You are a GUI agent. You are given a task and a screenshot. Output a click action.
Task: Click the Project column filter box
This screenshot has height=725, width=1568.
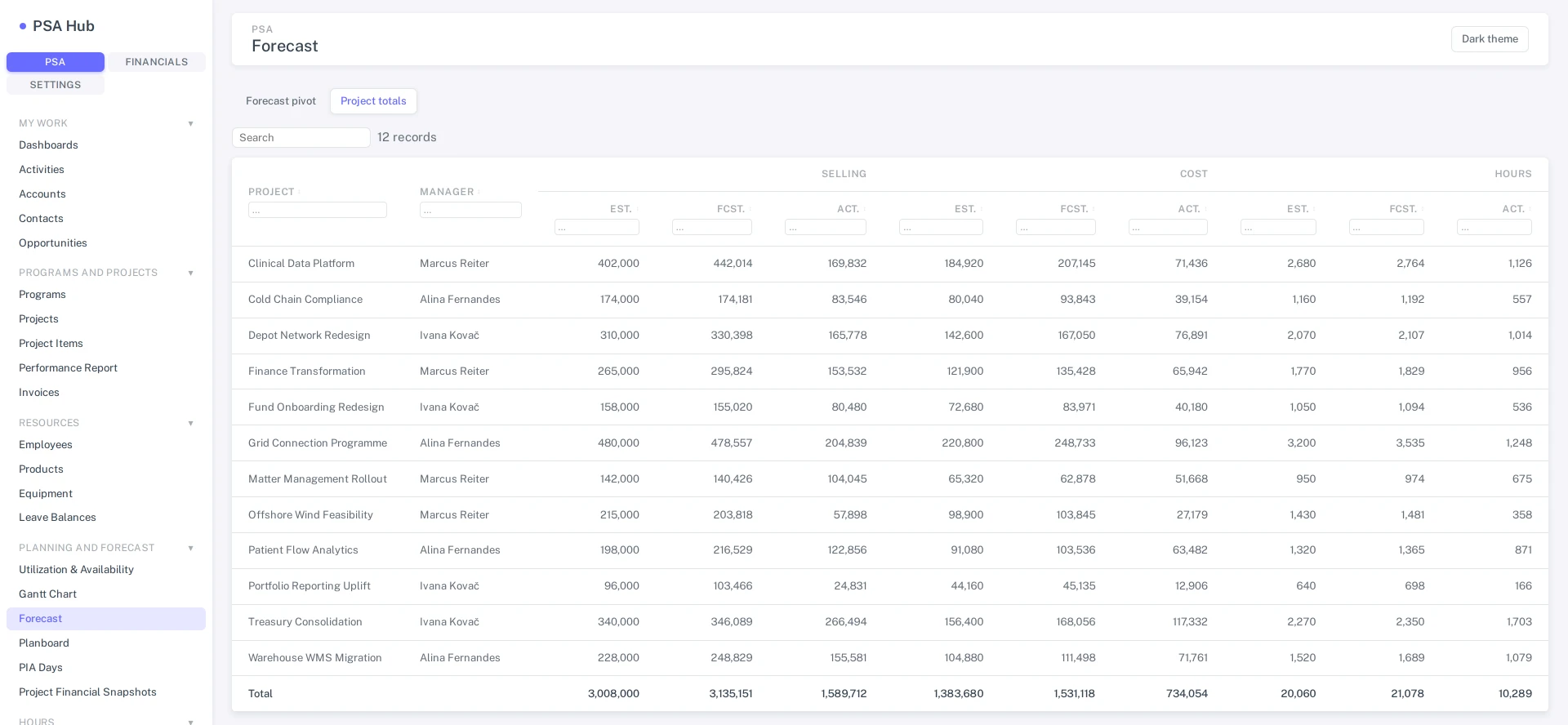tap(318, 211)
